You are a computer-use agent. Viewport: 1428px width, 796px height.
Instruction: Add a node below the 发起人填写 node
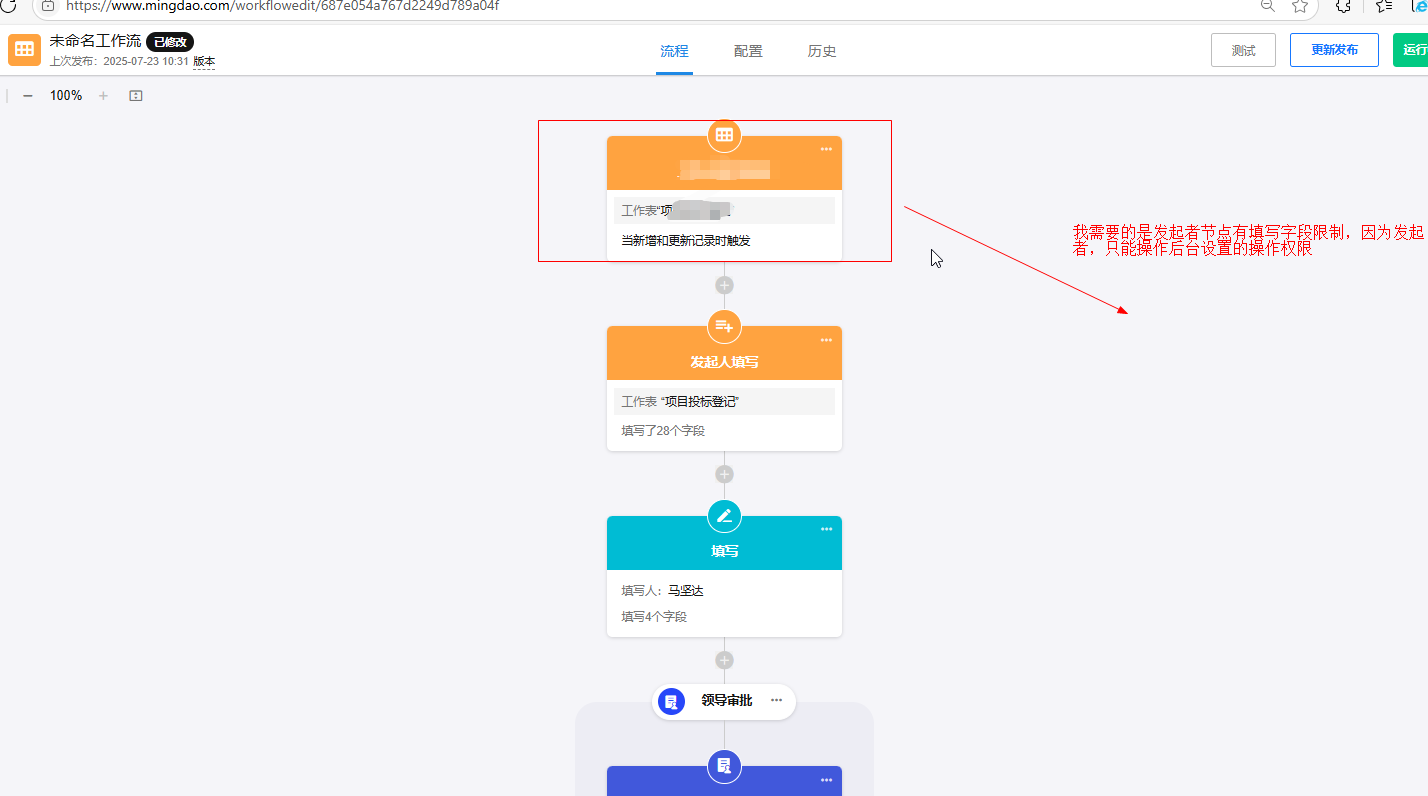(x=724, y=474)
